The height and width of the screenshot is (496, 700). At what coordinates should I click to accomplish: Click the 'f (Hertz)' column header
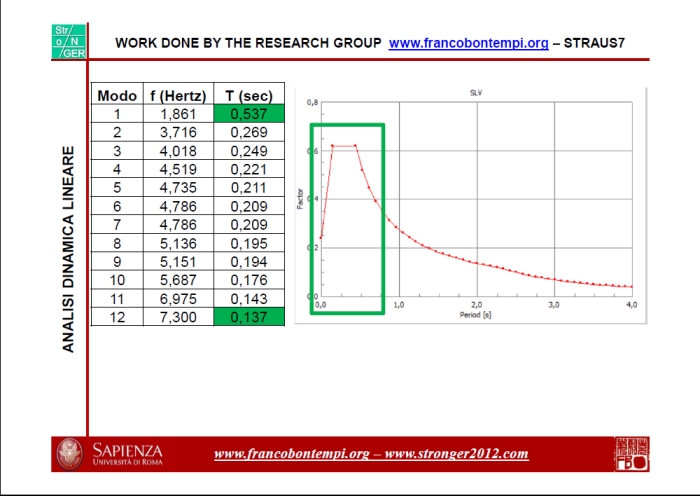(178, 96)
